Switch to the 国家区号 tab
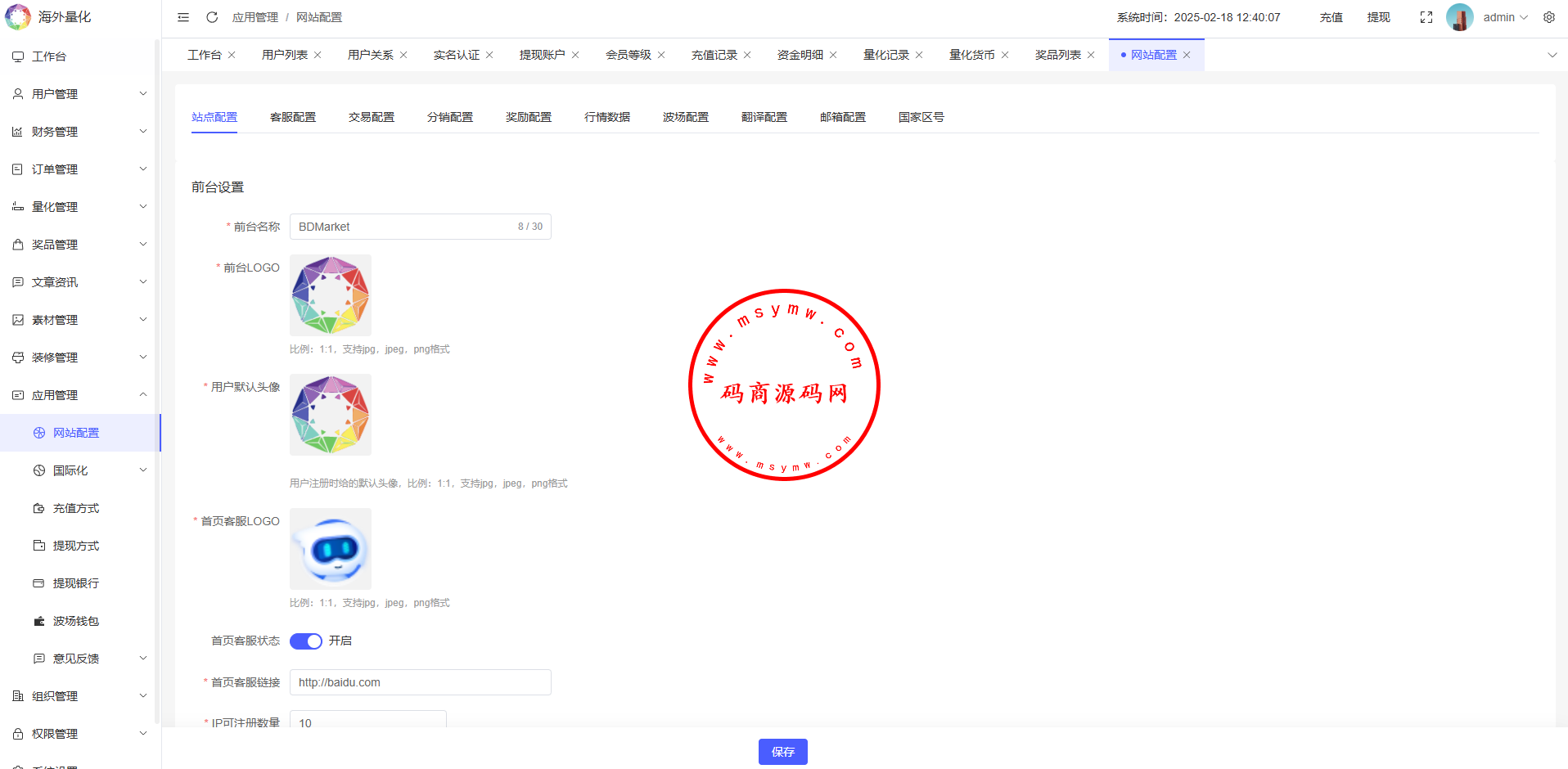The width and height of the screenshot is (1568, 769). (x=921, y=117)
